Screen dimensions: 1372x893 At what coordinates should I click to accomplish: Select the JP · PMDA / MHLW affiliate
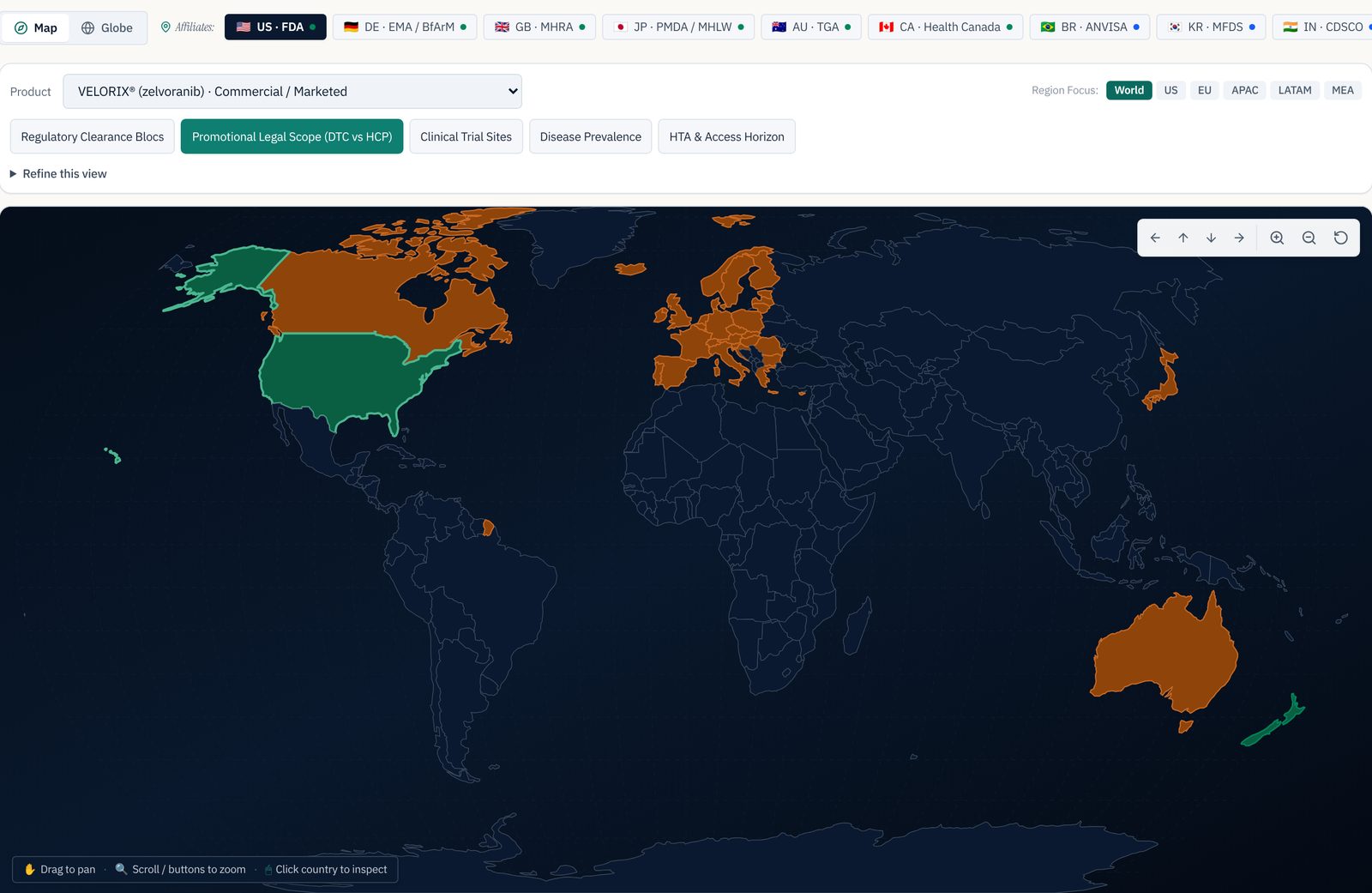click(678, 27)
